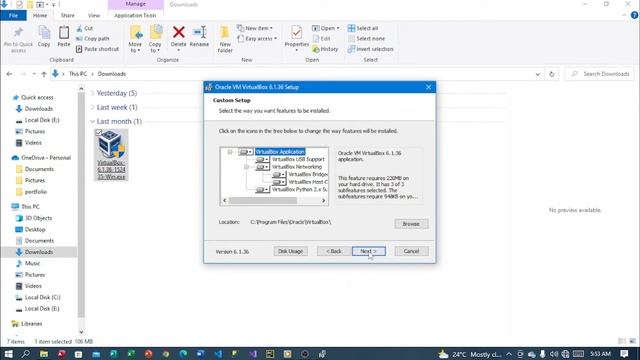Open address bar history dropdown
The image size is (640, 360).
coord(538,74)
